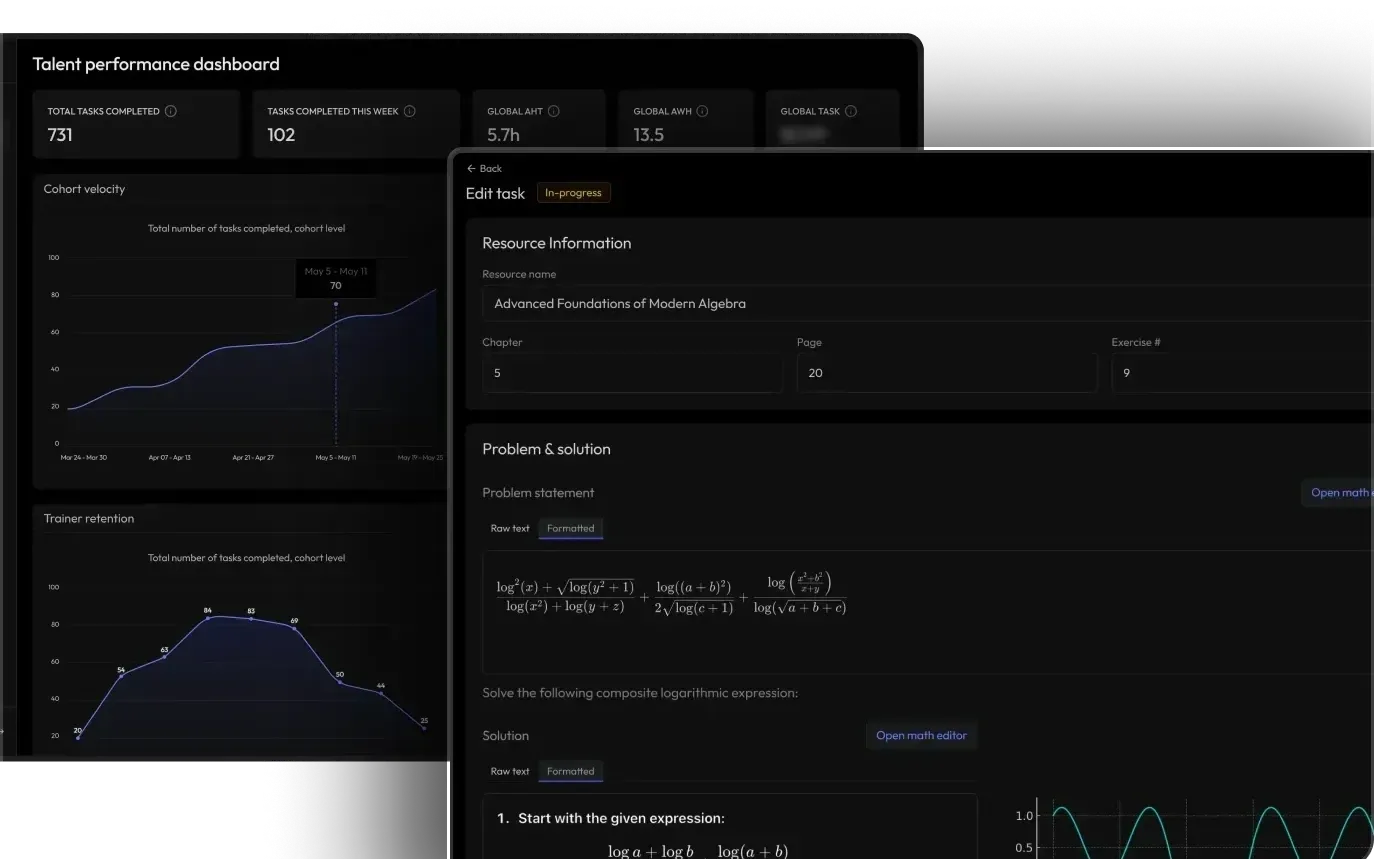Click the Page field showing 20
This screenshot has height=859, width=1374.
pyautogui.click(x=947, y=373)
